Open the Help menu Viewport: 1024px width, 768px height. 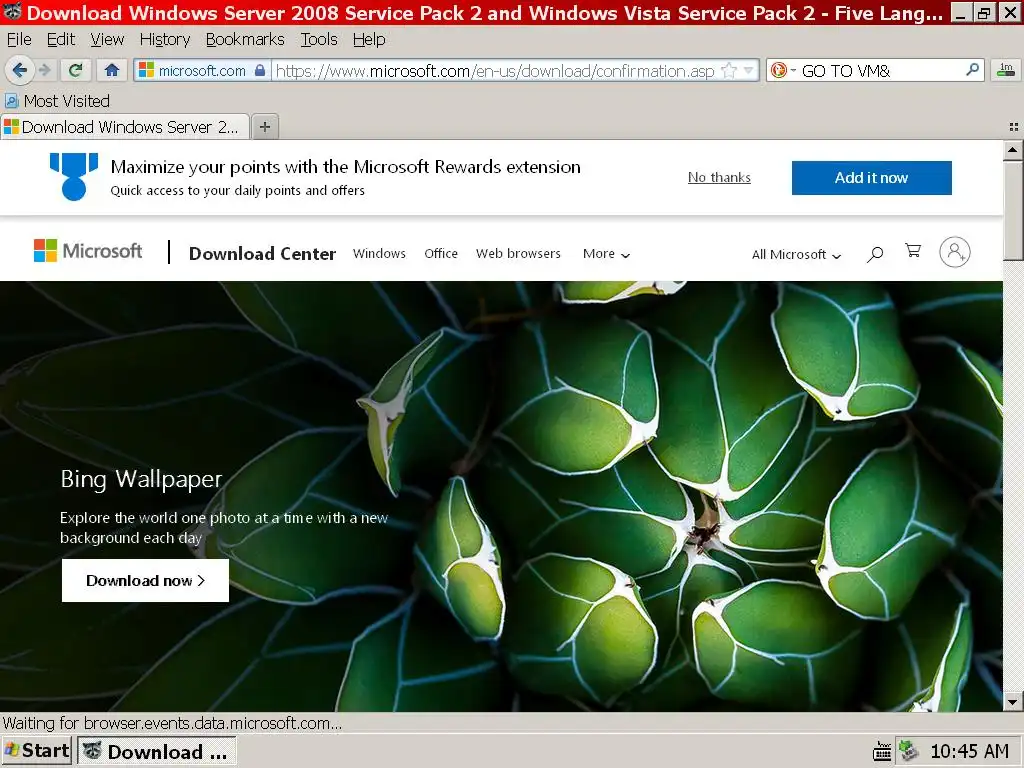pyautogui.click(x=369, y=40)
